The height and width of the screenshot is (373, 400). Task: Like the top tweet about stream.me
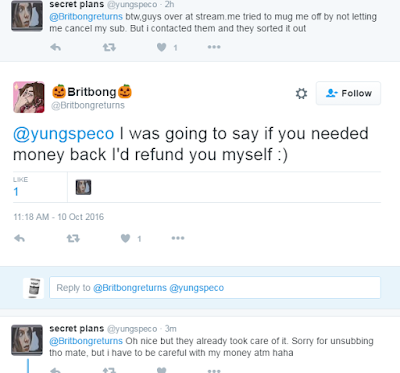click(x=162, y=47)
